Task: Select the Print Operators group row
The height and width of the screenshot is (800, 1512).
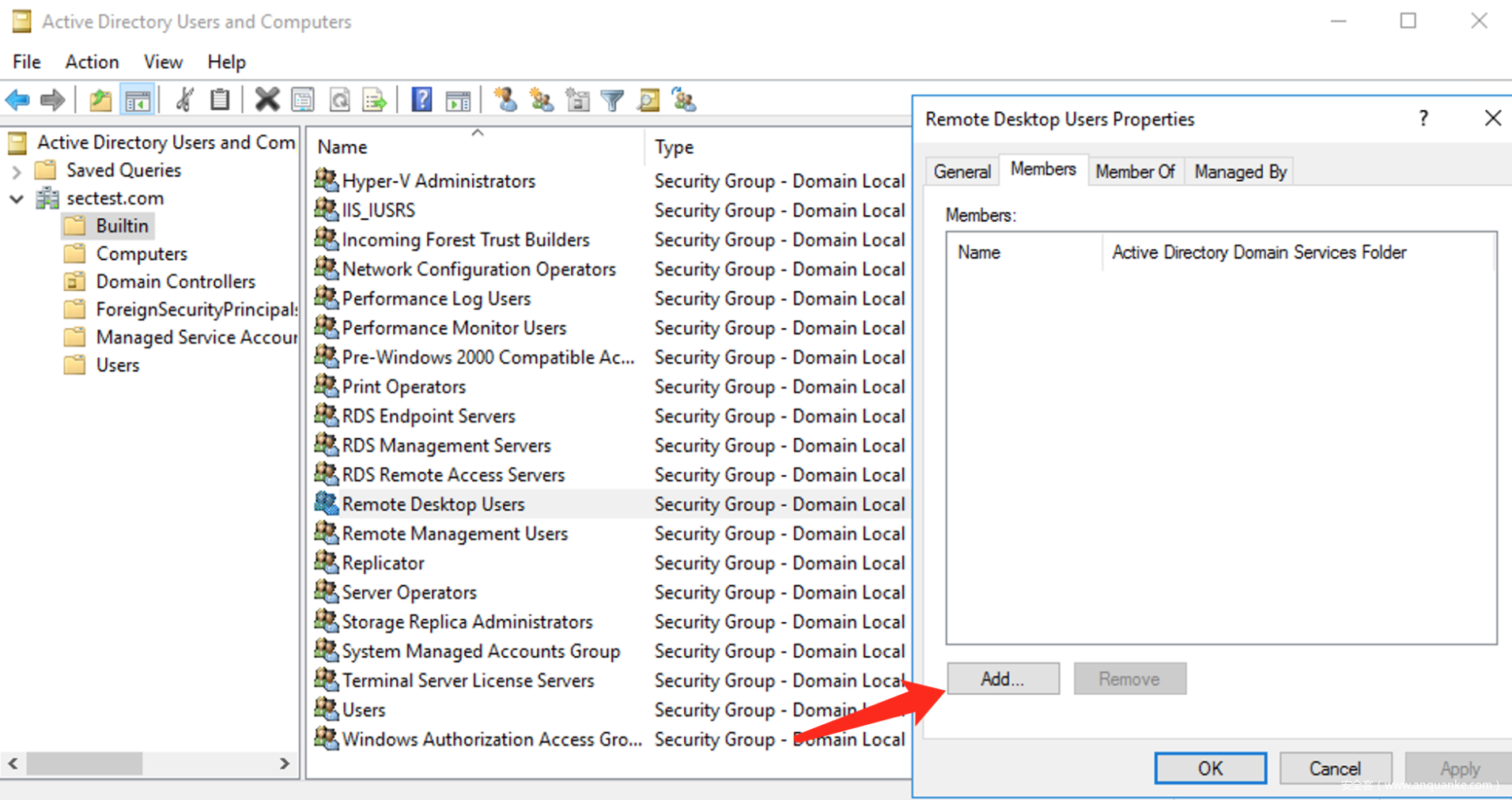Action: coord(609,387)
